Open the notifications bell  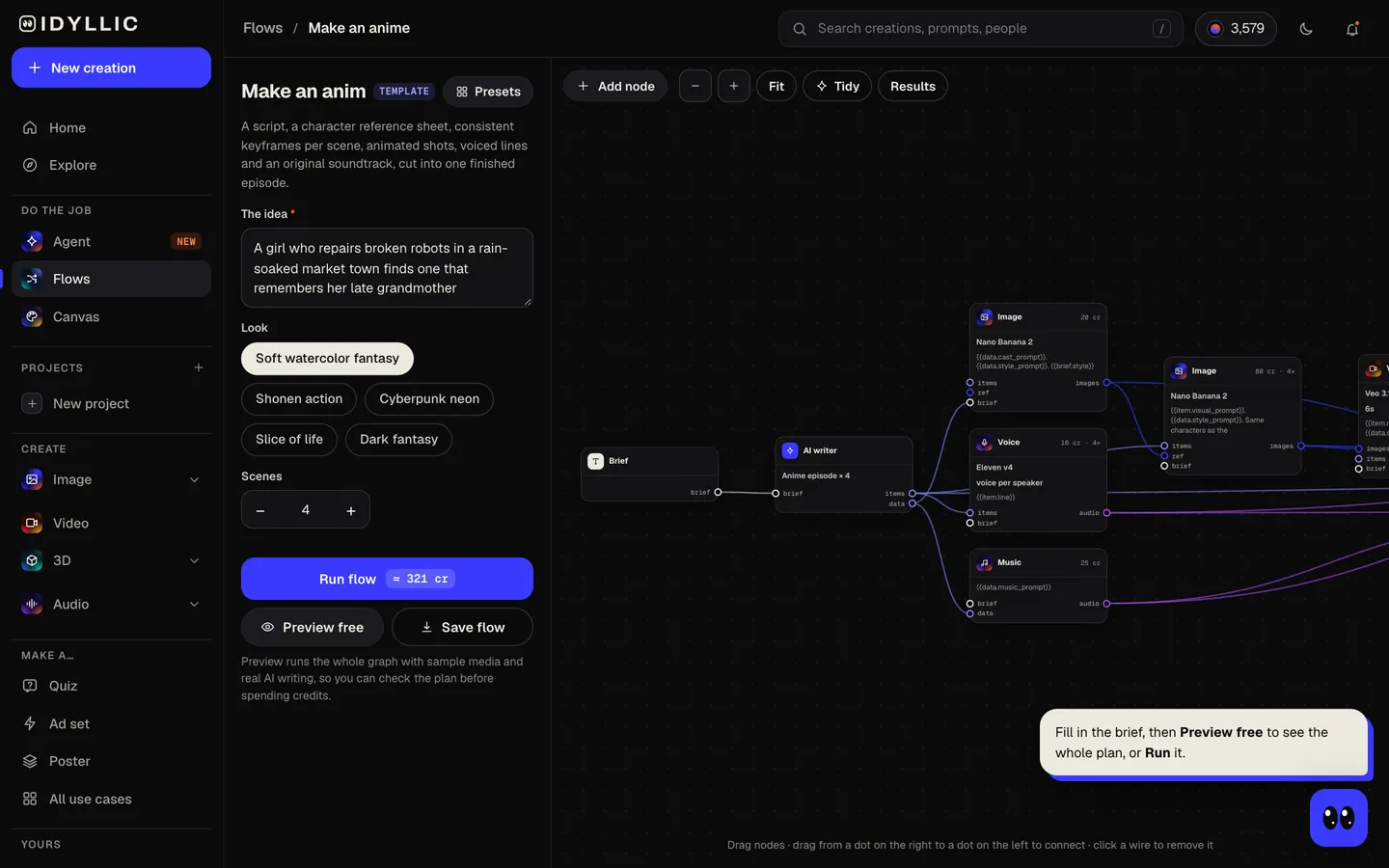pos(1352,29)
